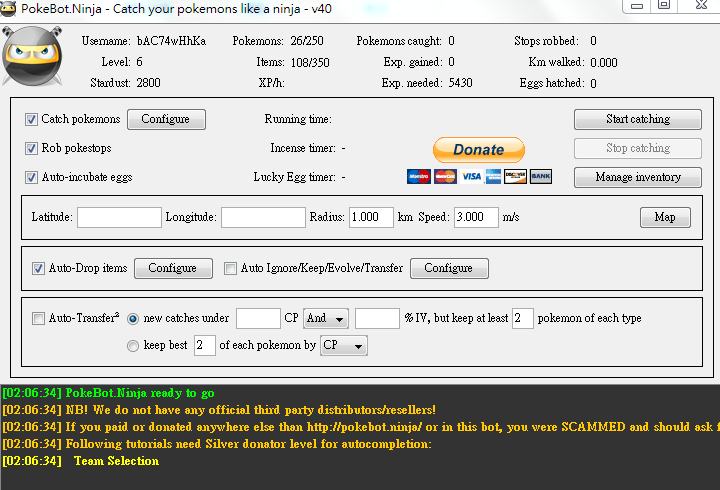The image size is (720, 490).
Task: Uncheck the Catch pokemons checkbox
Action: tap(32, 119)
